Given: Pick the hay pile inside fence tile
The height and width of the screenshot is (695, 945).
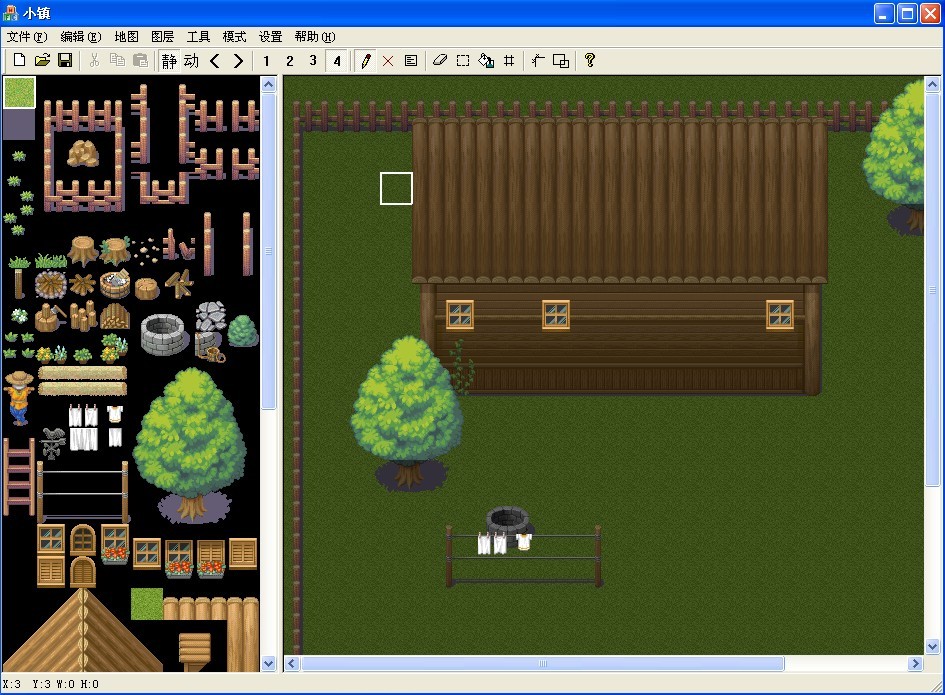Looking at the screenshot, I should pyautogui.click(x=83, y=153).
